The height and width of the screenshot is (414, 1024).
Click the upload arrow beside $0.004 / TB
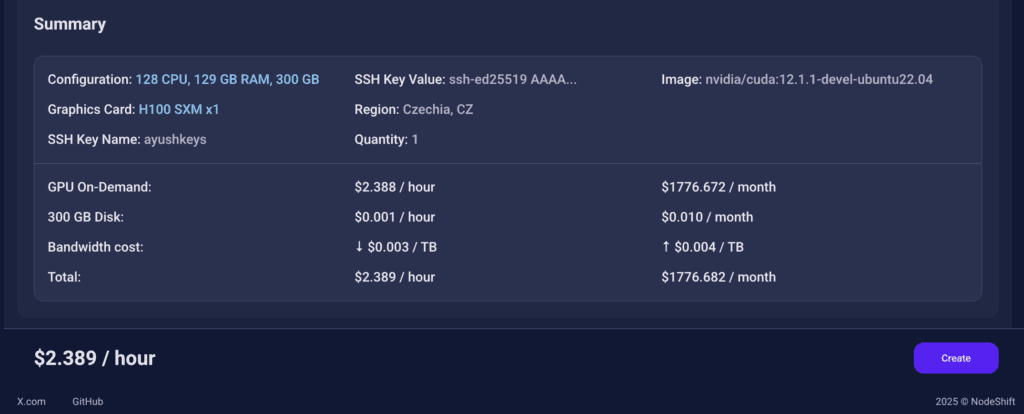(x=667, y=247)
